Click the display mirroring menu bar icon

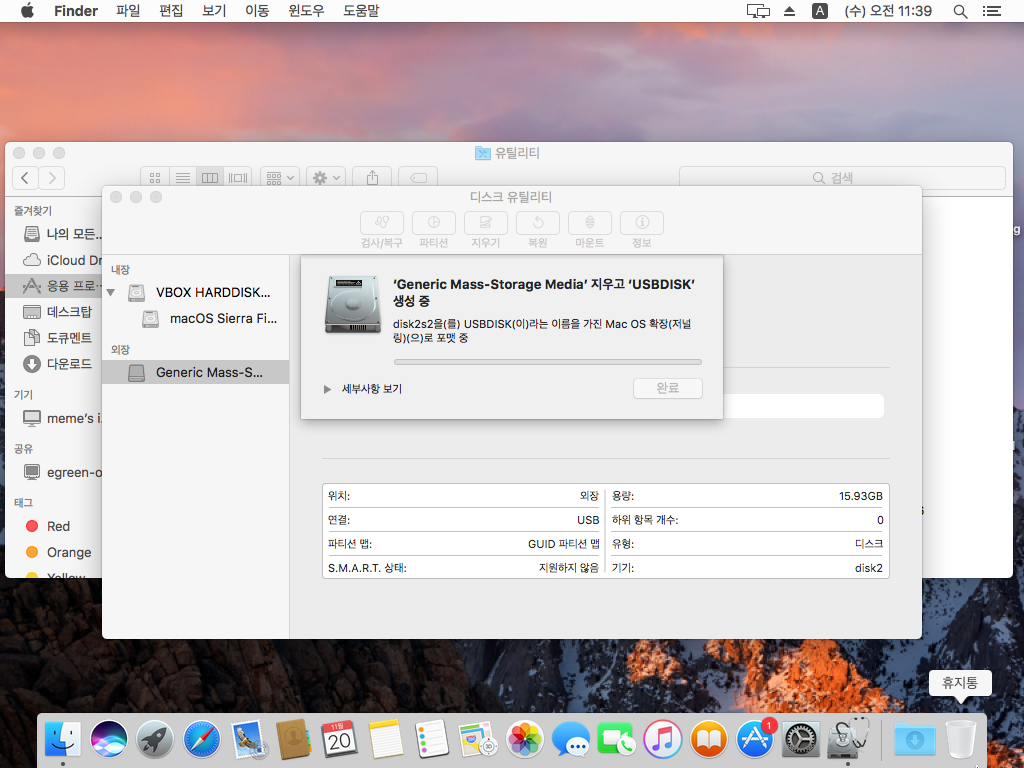758,11
